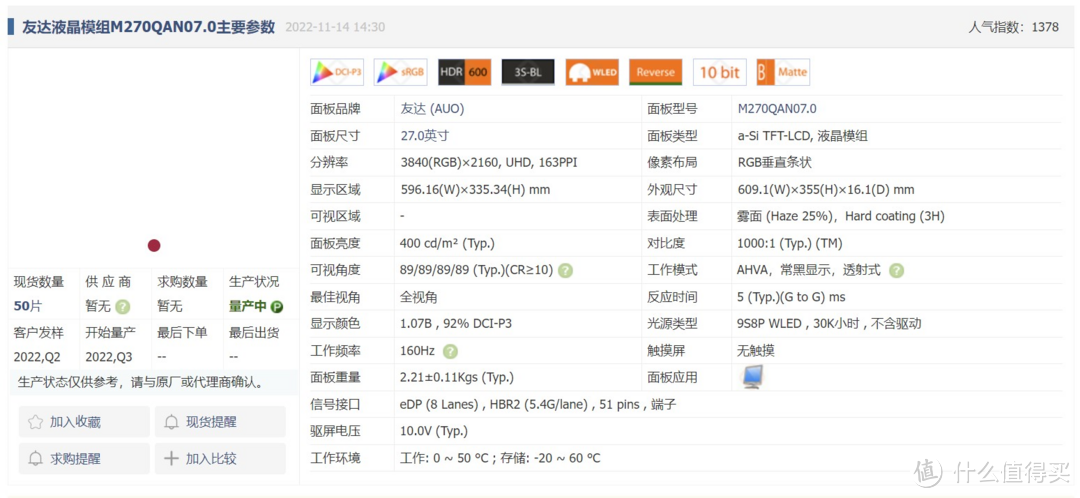Click surface treatment 雾面 (Haze 25%) value
This screenshot has height=498, width=1080.
(841, 216)
